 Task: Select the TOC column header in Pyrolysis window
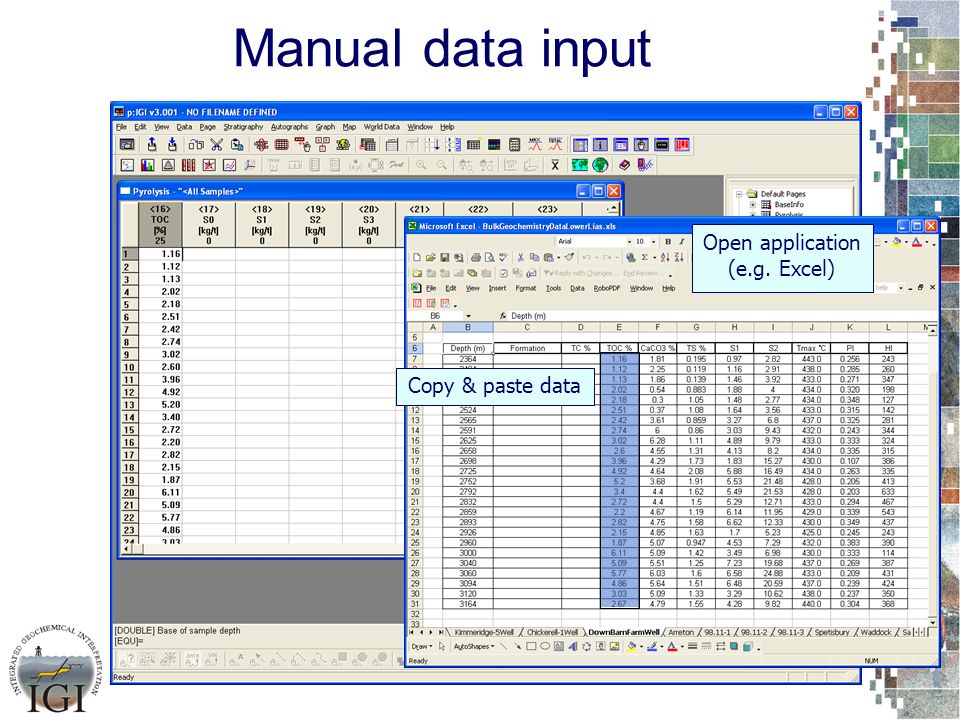point(160,225)
